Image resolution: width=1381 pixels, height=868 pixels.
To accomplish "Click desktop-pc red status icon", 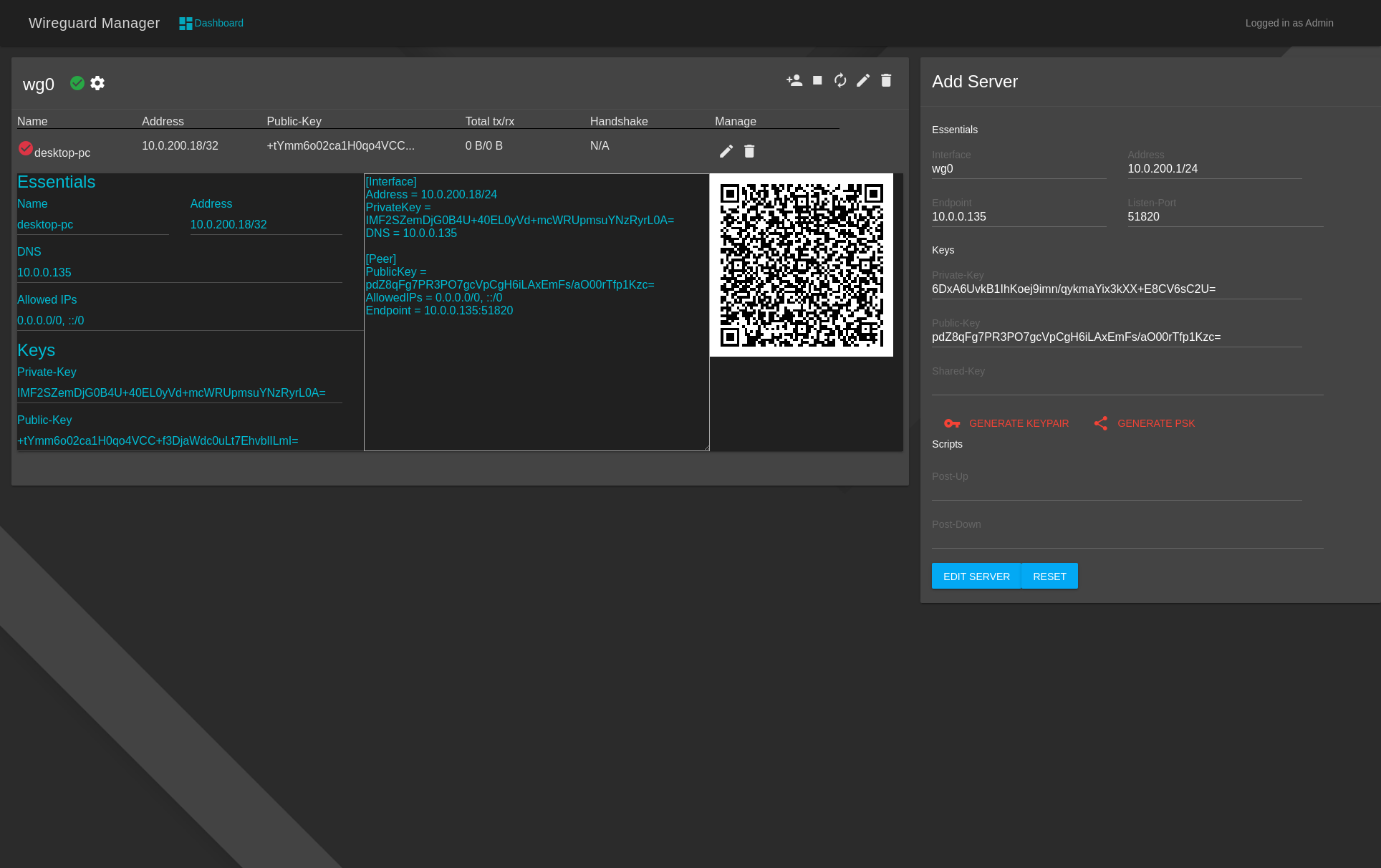I will coord(26,148).
